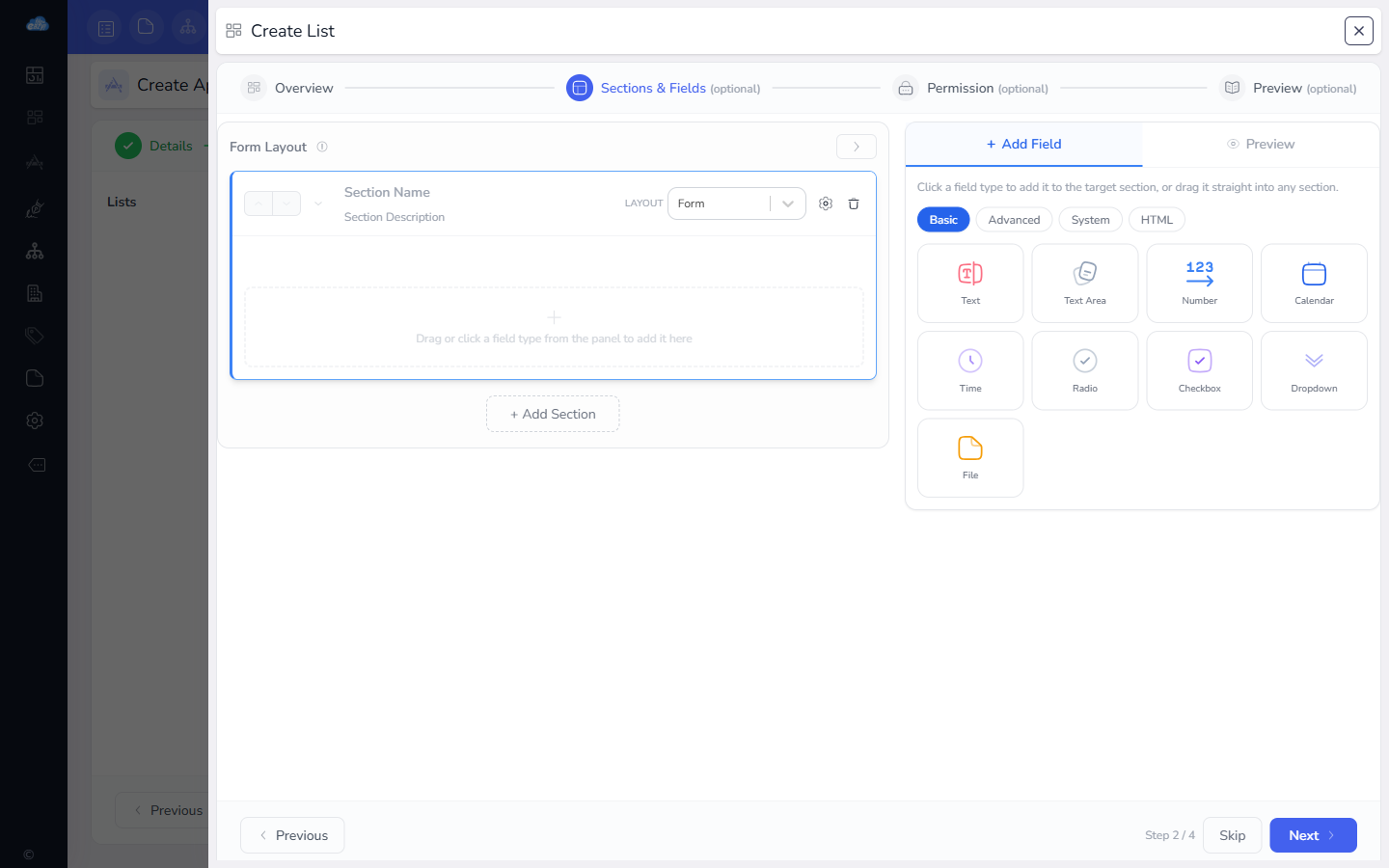Add a File field type
The image size is (1389, 868).
(x=970, y=458)
